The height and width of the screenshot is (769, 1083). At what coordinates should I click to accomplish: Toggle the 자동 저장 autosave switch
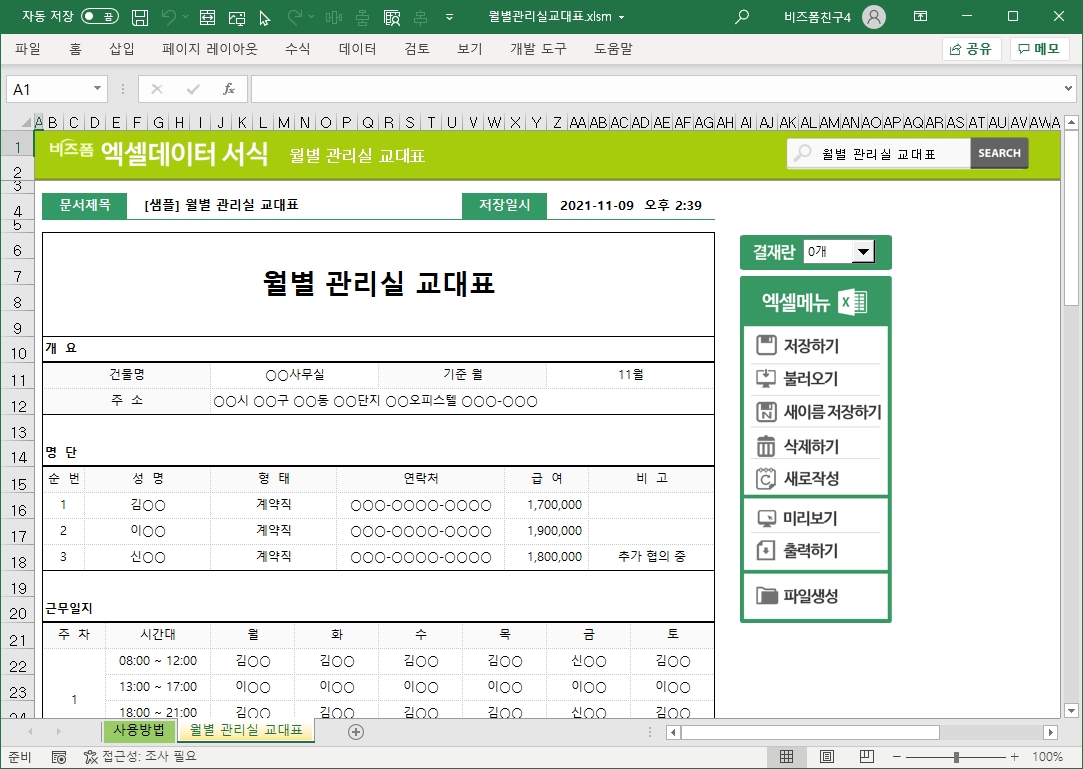[99, 17]
